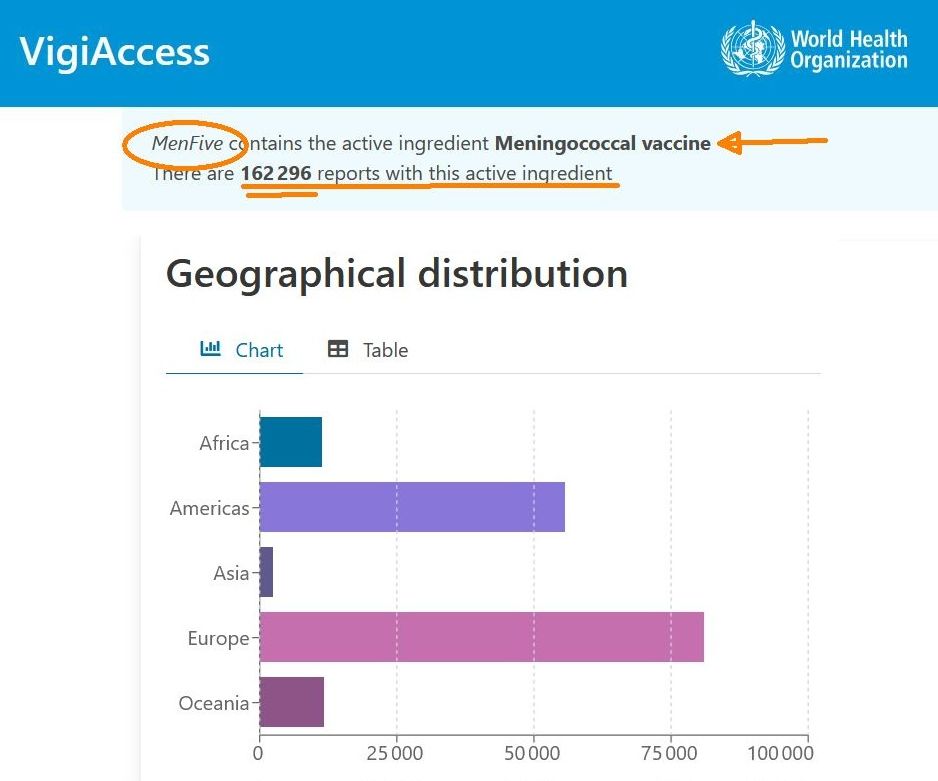Select the Europe bar in chart

click(482, 637)
